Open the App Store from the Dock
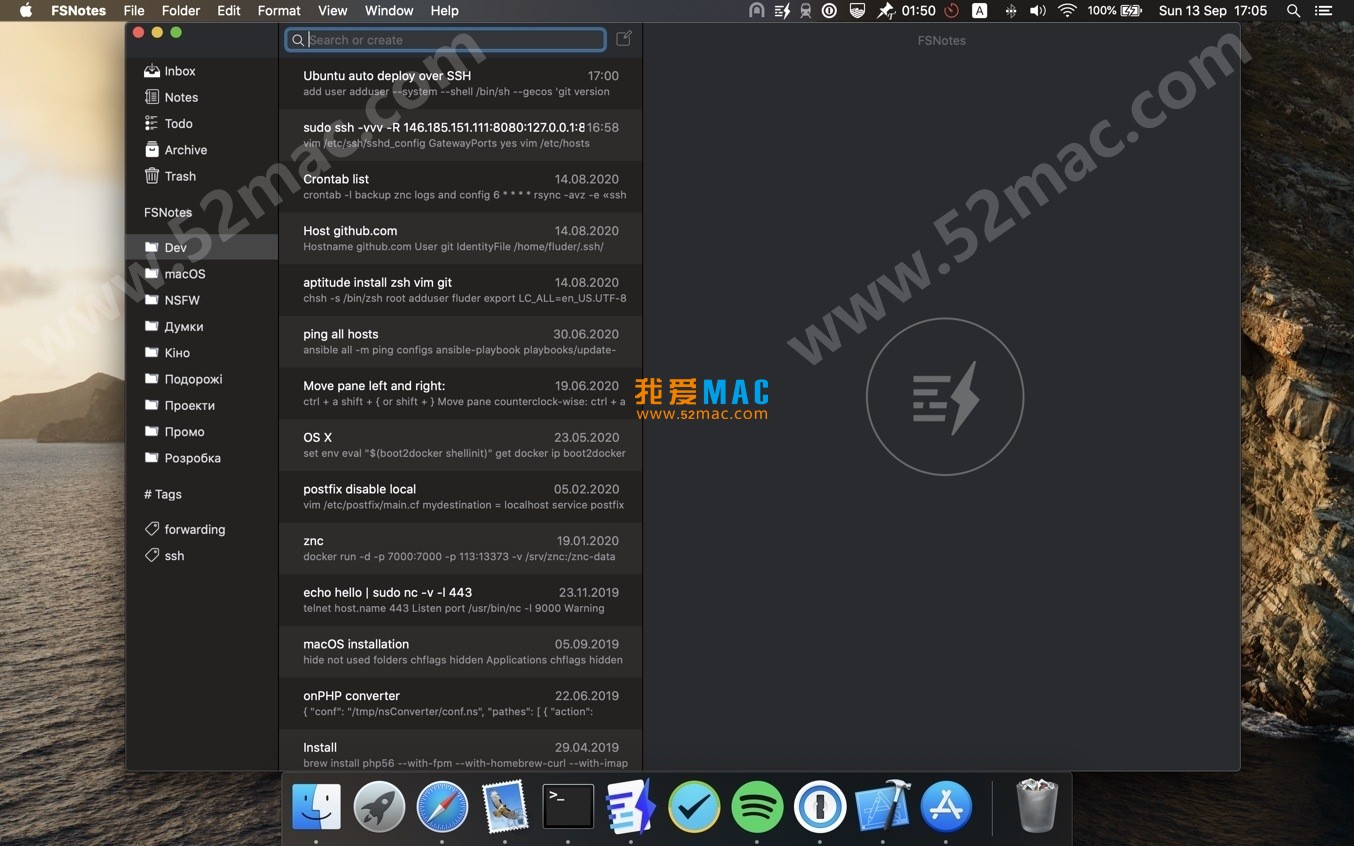The image size is (1354, 846). [946, 806]
